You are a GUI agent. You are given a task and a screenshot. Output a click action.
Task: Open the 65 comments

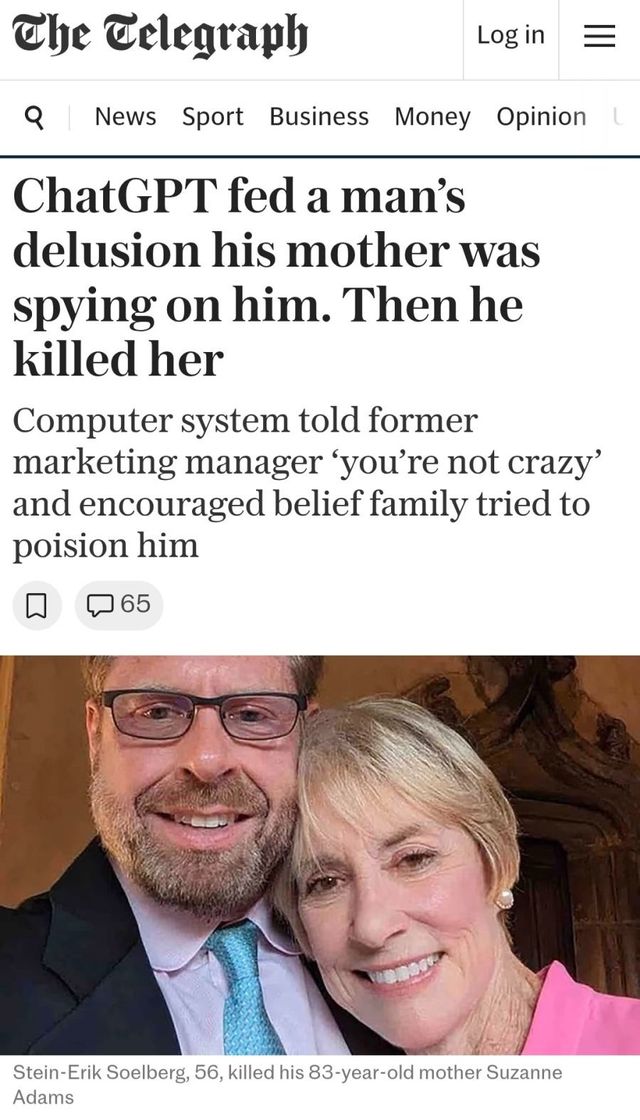pos(118,605)
